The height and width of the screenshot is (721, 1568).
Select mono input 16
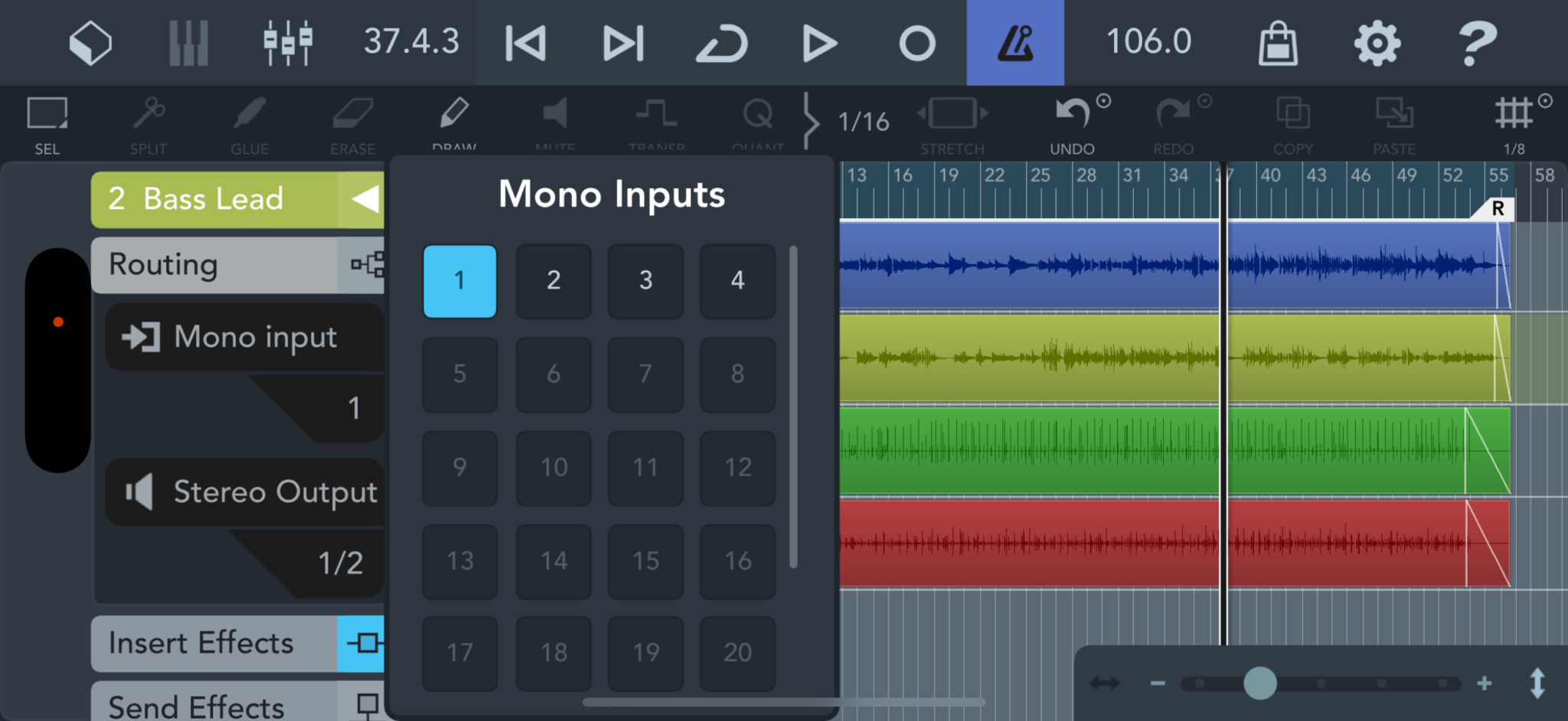[737, 561]
